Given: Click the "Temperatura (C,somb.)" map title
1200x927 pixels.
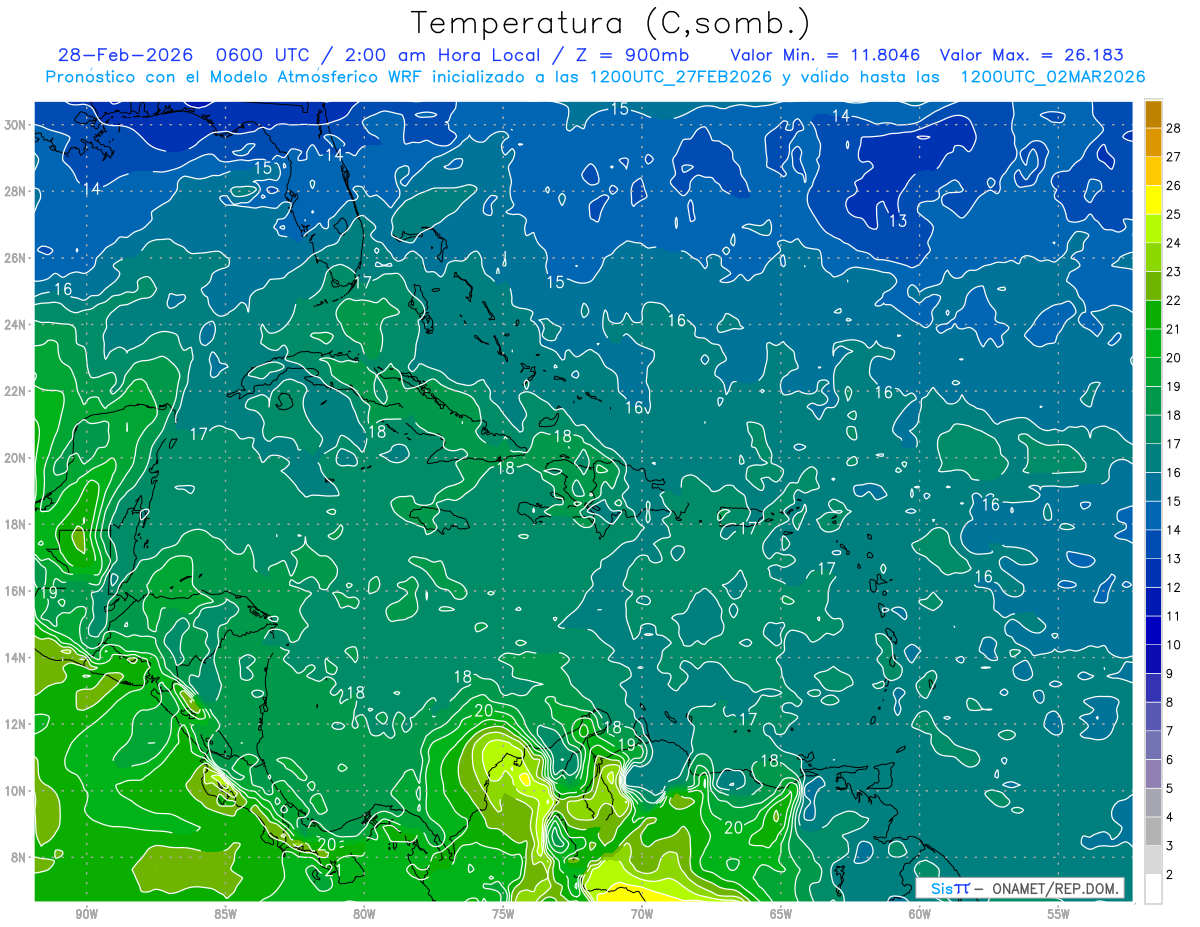Looking at the screenshot, I should [610, 22].
